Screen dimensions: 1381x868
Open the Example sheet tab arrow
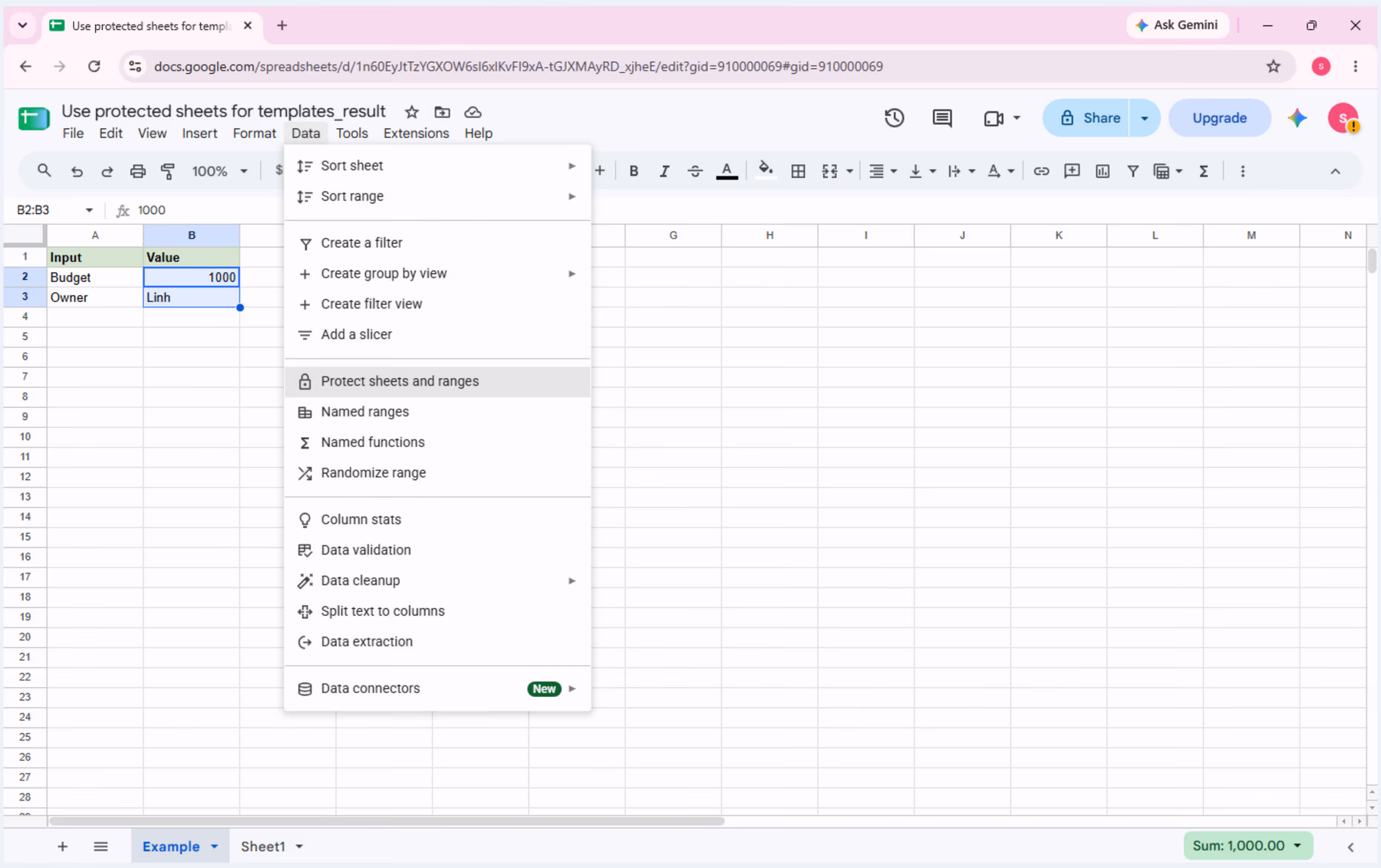click(x=215, y=847)
